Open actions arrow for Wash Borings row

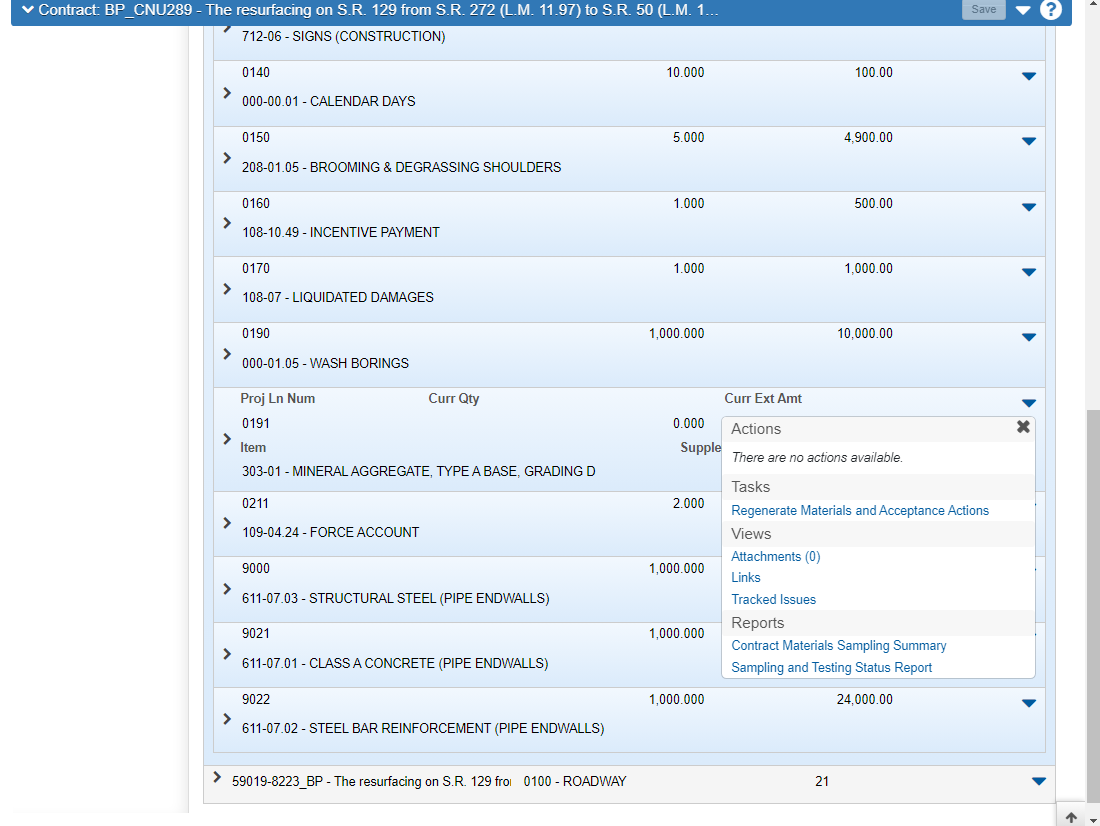[x=1028, y=337]
